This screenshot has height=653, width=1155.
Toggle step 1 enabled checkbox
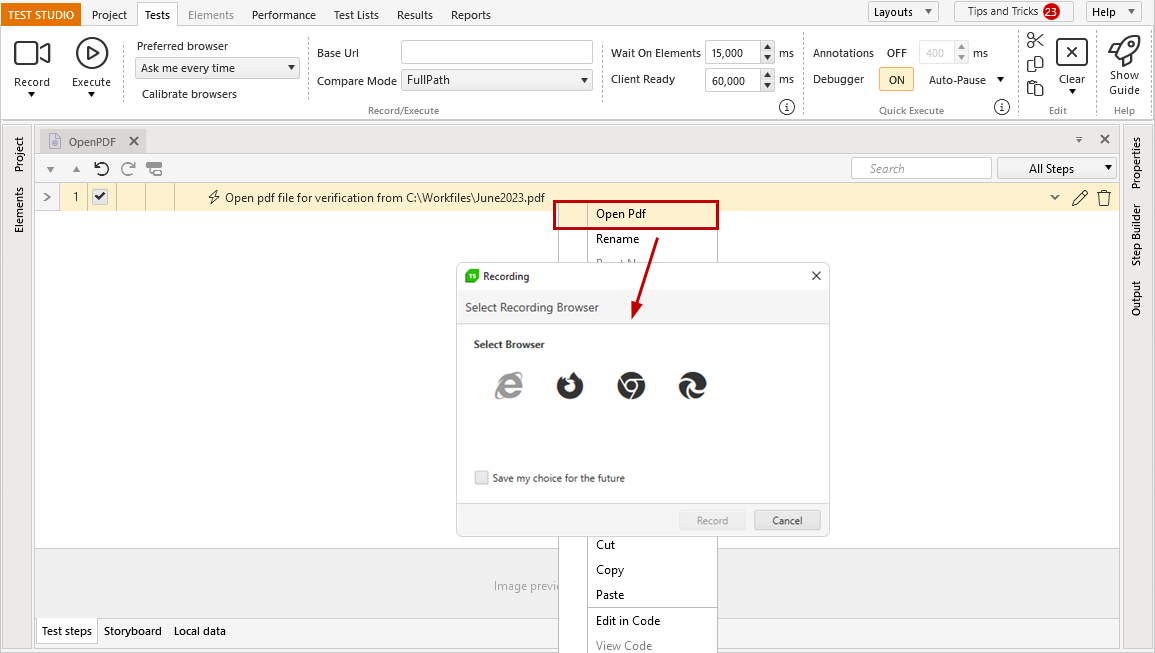tap(100, 197)
